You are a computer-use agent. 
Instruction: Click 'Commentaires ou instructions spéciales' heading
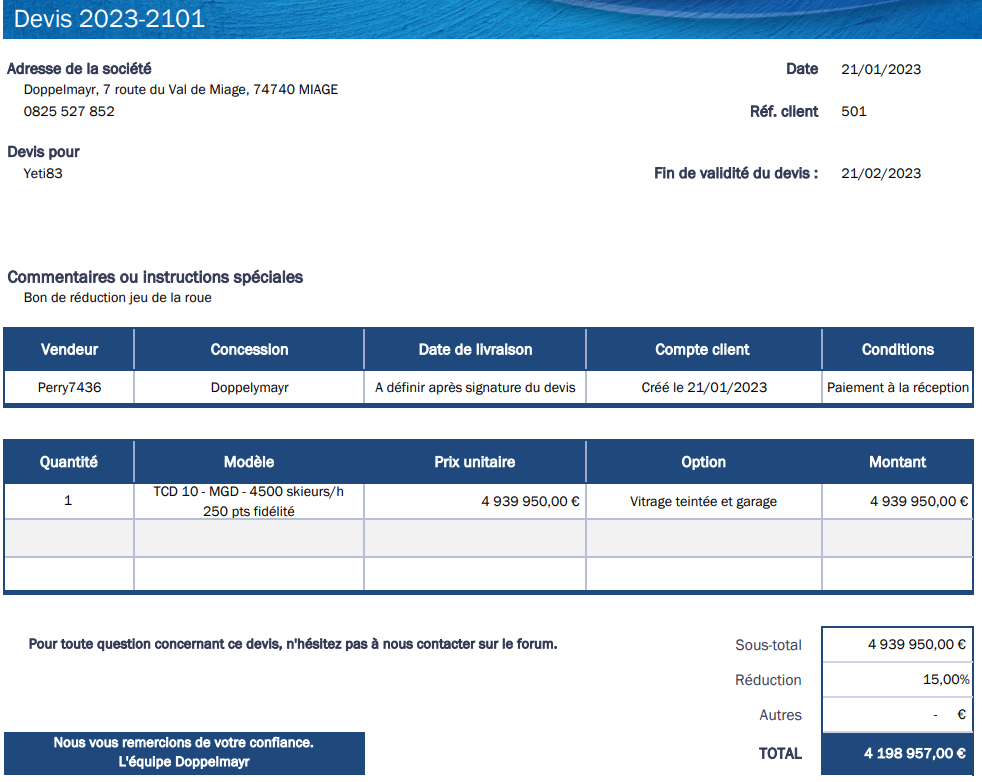click(155, 277)
